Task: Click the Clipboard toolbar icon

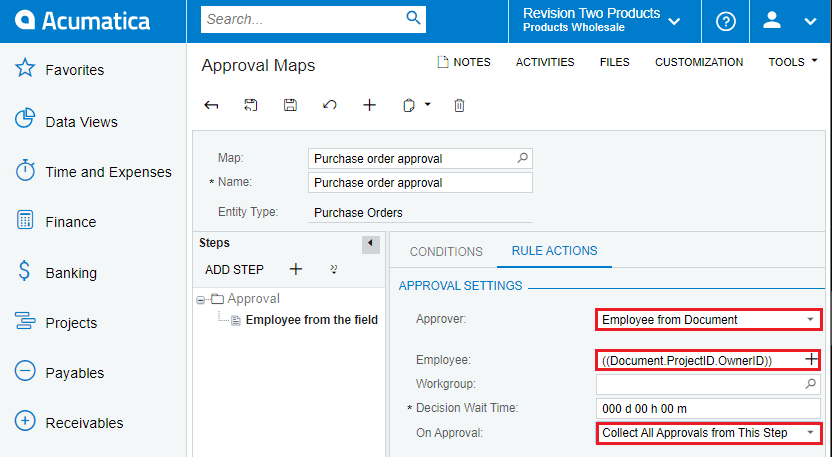Action: [x=409, y=106]
